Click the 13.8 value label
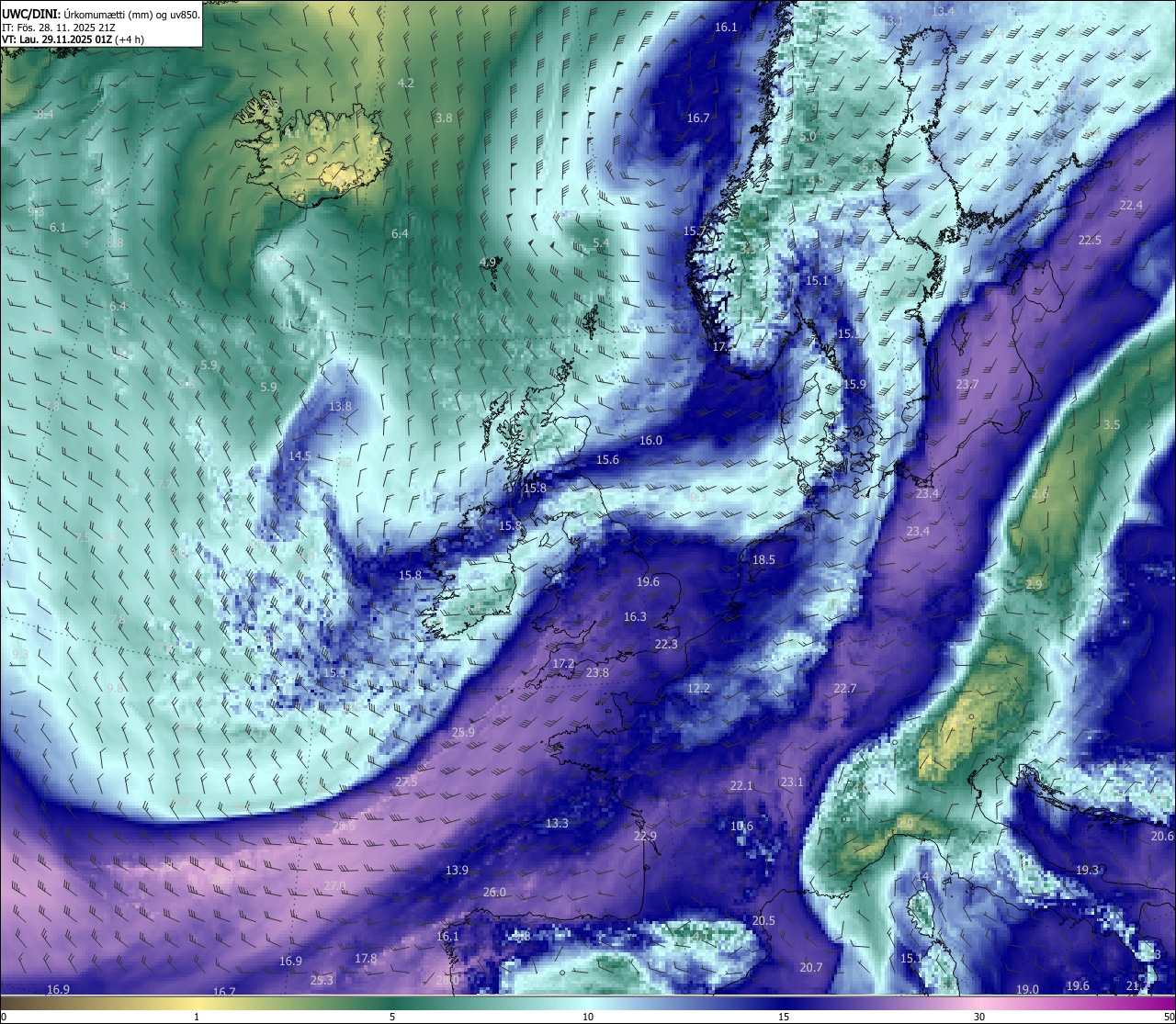 click(340, 406)
